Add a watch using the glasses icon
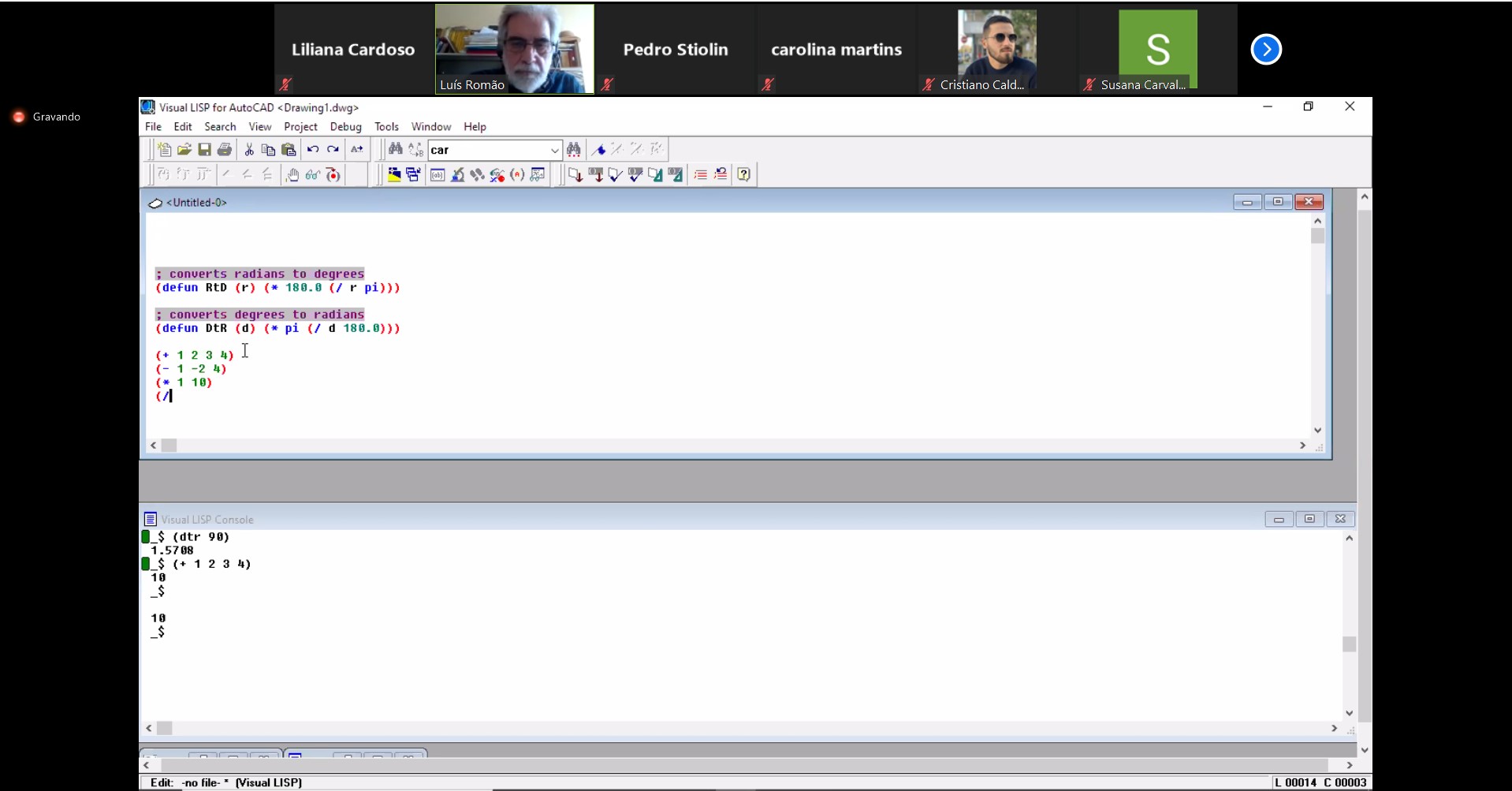This screenshot has width=1512, height=791. (x=313, y=175)
